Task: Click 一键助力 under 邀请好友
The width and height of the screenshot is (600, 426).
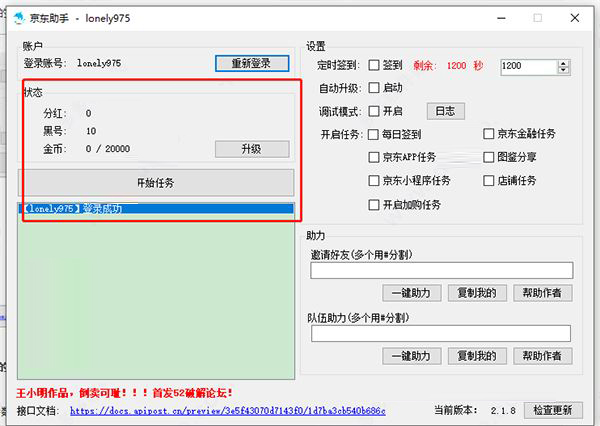Action: coord(412,293)
